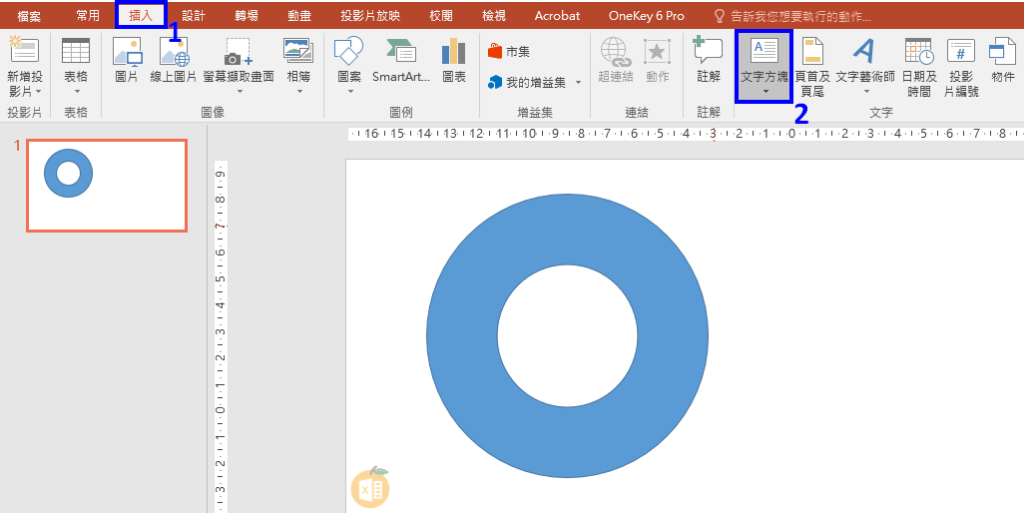The image size is (1024, 513).
Task: Expand the 我的增益集 dropdown
Action: pos(578,82)
